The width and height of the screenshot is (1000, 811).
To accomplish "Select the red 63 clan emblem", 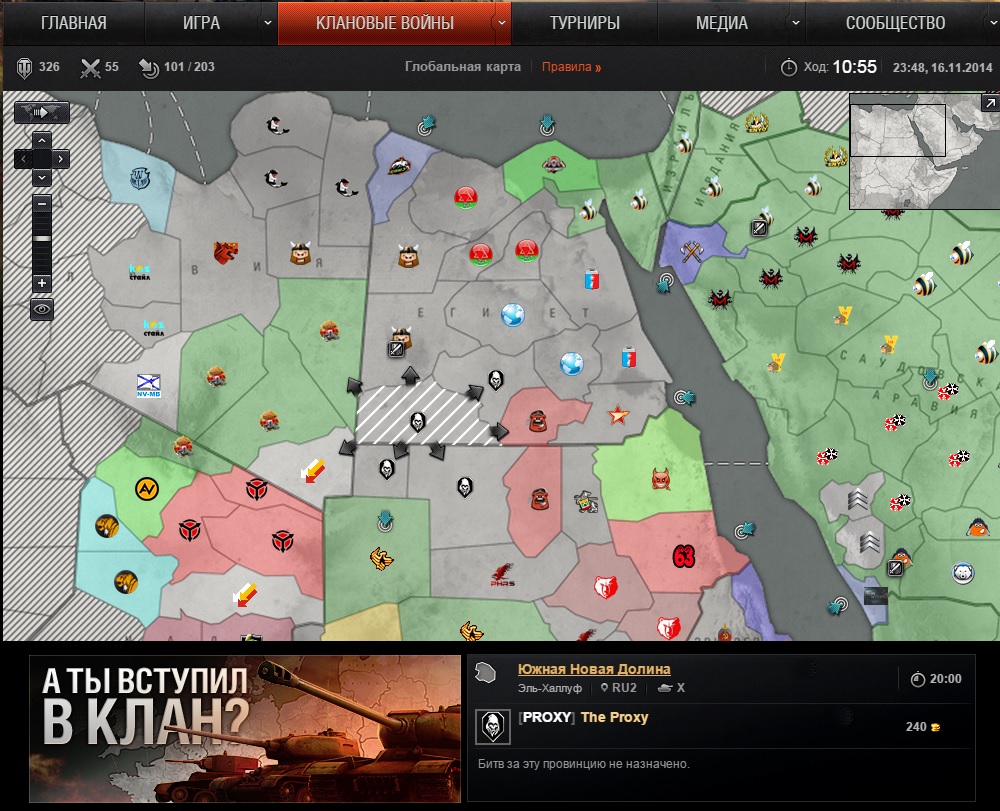I will [x=683, y=556].
